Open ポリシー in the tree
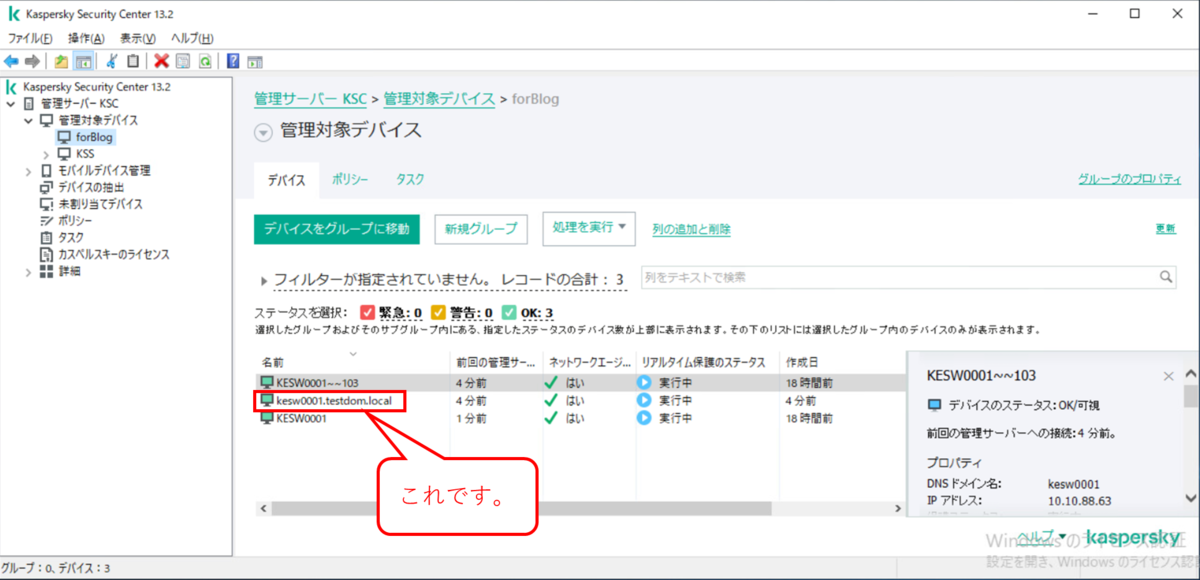 [75, 220]
